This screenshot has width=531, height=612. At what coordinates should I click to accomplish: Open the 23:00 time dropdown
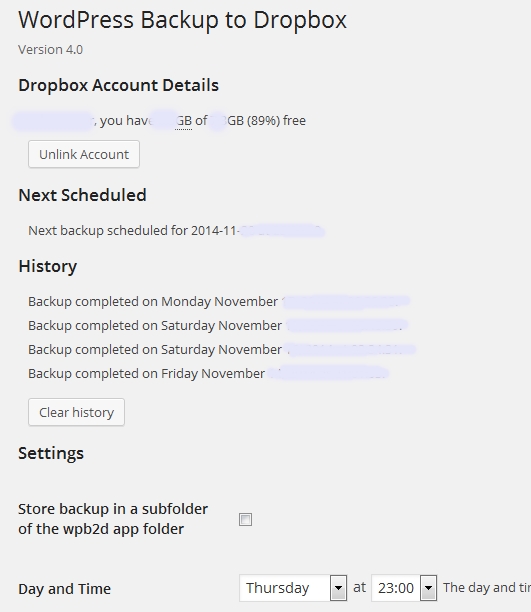coord(404,588)
